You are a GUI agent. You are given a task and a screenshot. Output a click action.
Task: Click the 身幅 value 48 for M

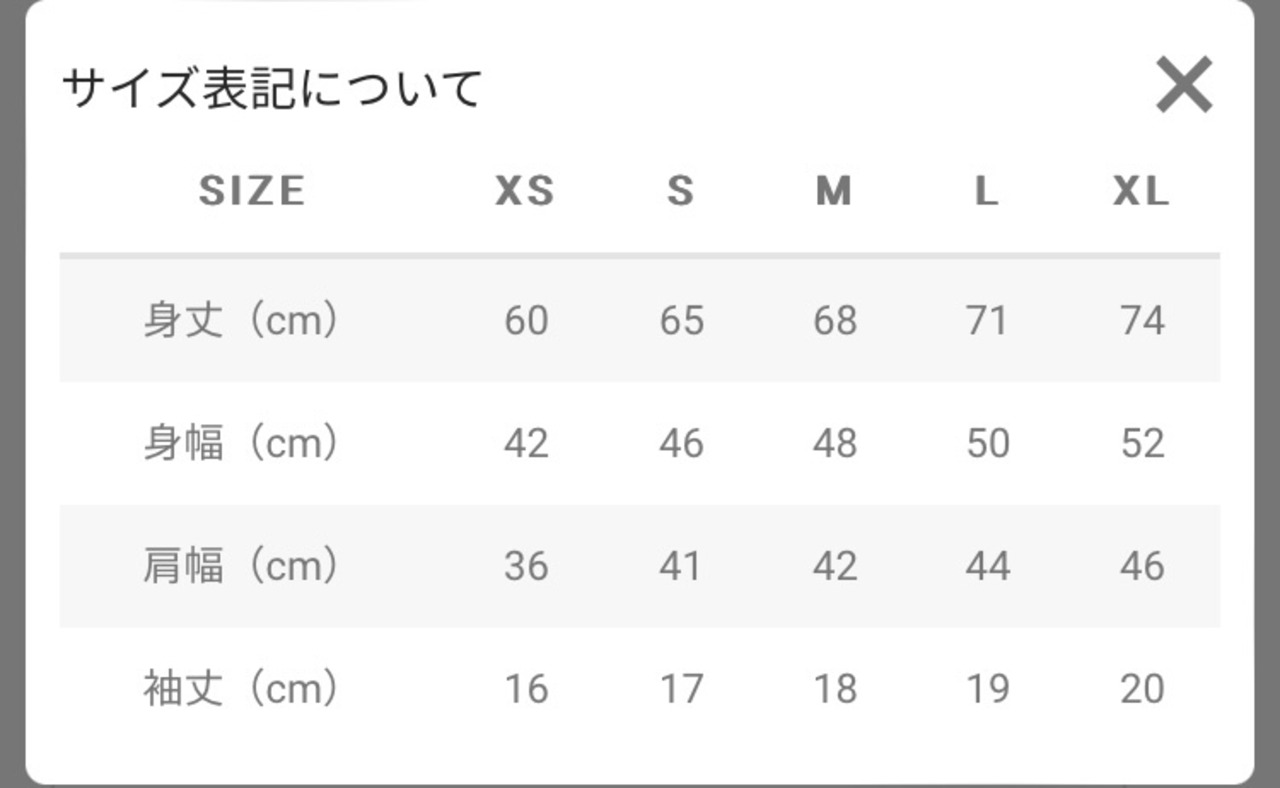coord(835,443)
